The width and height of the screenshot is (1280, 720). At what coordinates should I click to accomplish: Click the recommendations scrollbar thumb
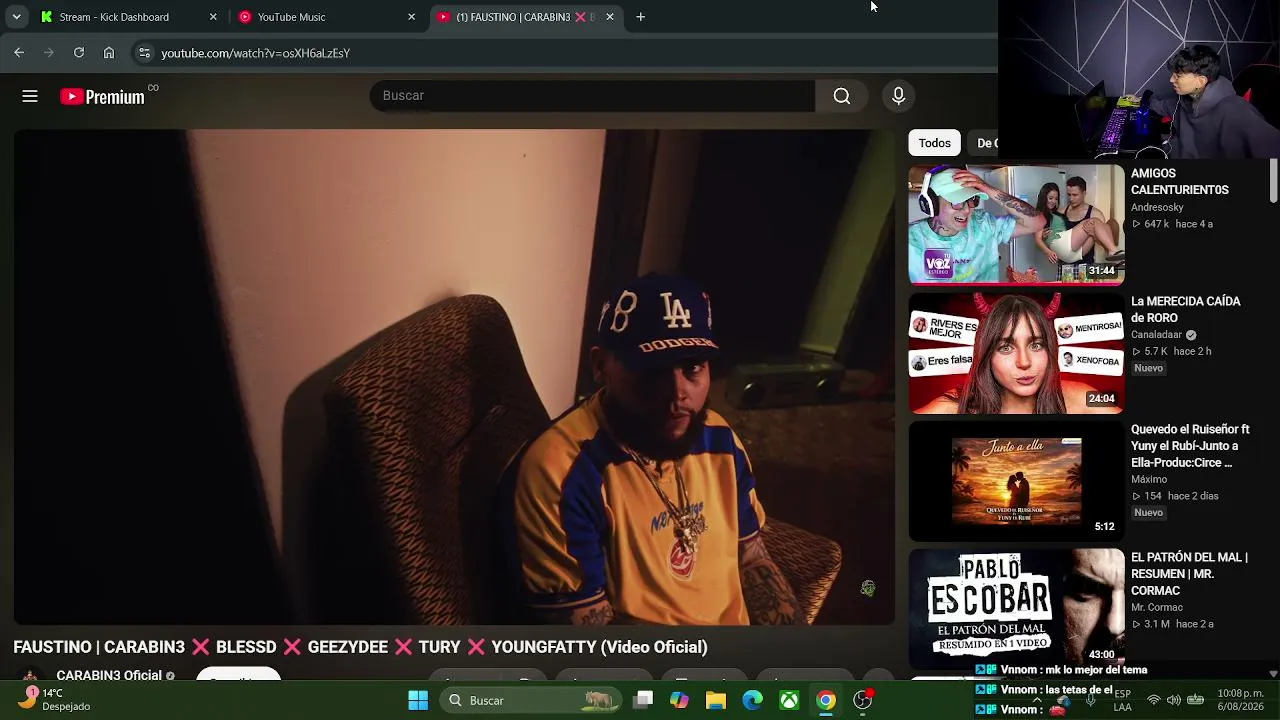[x=1273, y=180]
